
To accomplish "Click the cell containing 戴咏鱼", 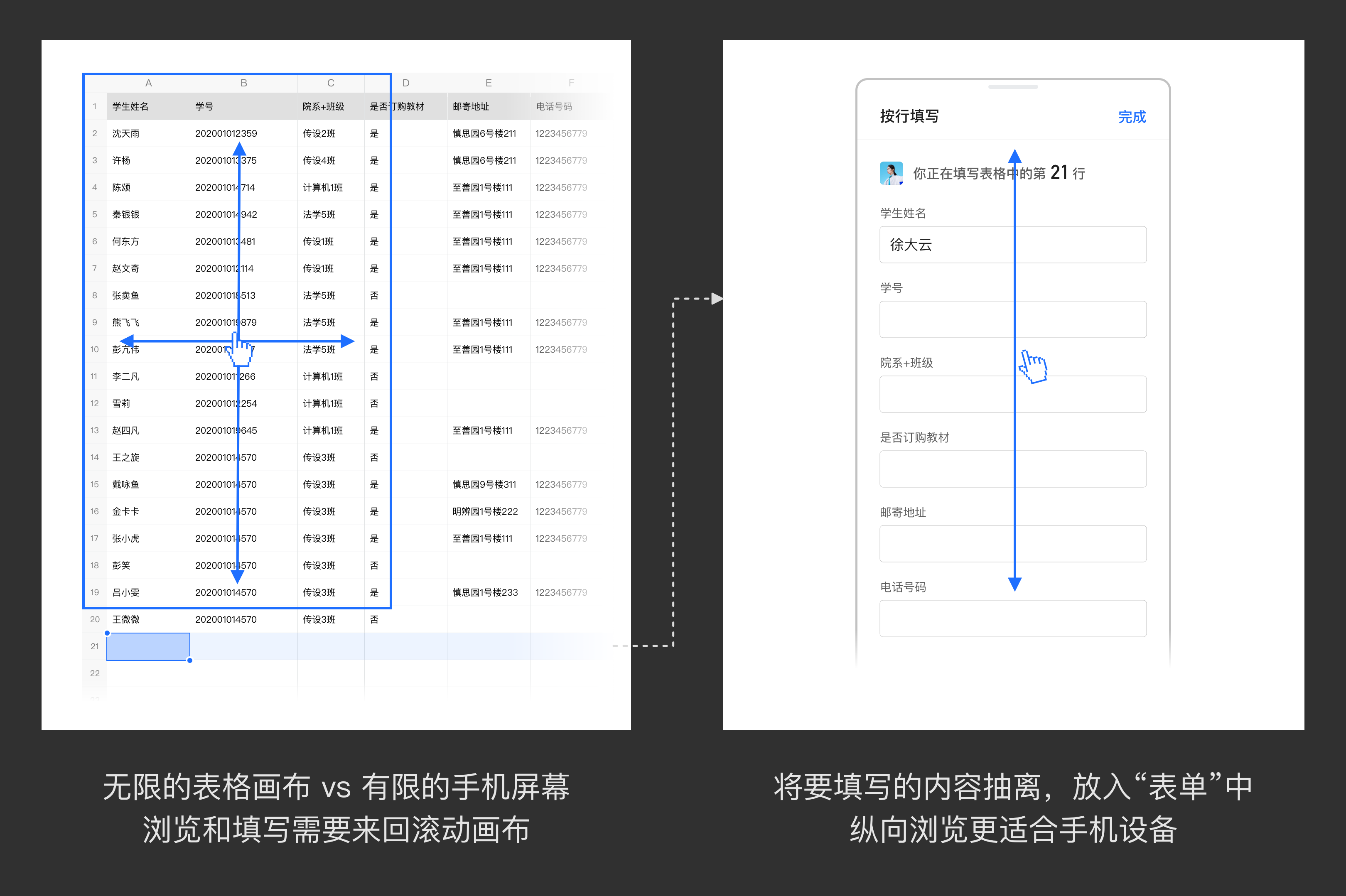I will [149, 485].
